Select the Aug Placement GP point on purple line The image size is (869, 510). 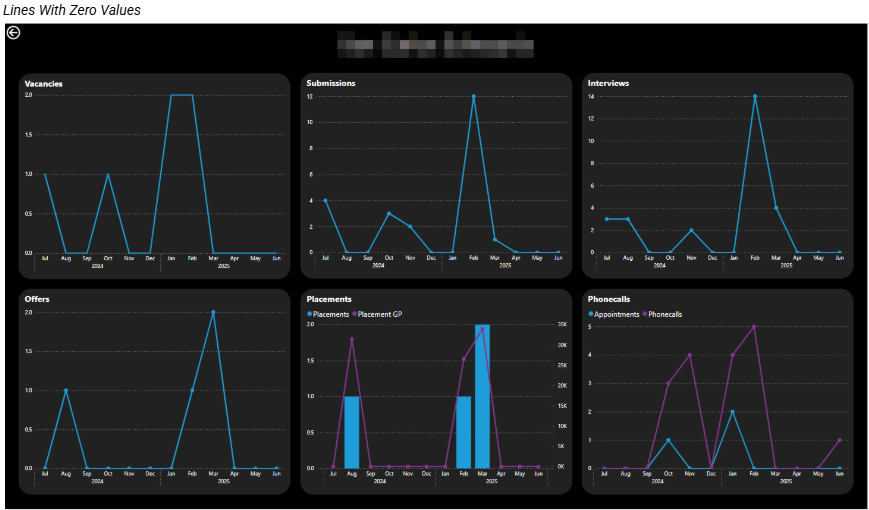(352, 339)
